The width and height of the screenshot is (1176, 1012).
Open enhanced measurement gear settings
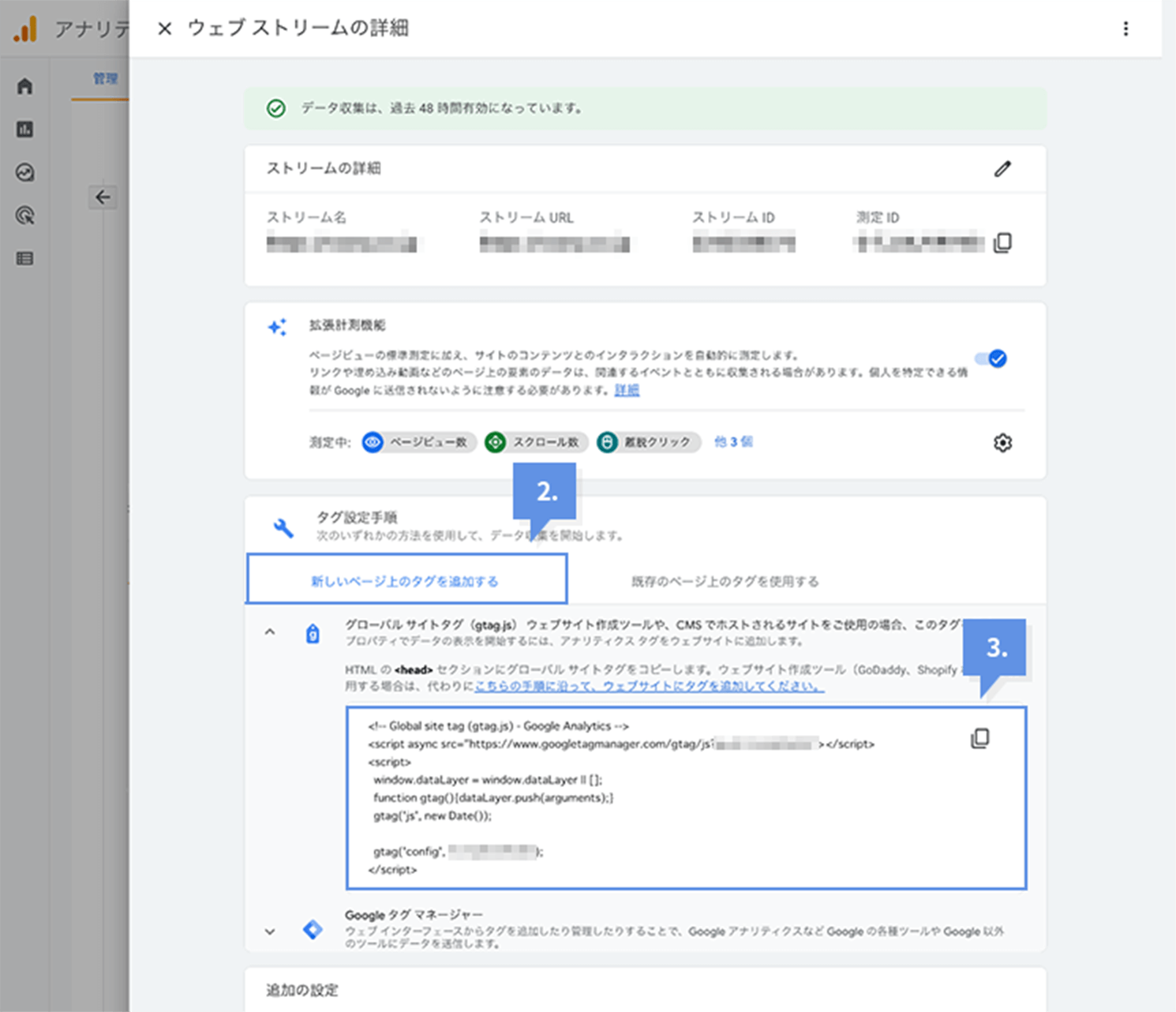coord(1002,443)
